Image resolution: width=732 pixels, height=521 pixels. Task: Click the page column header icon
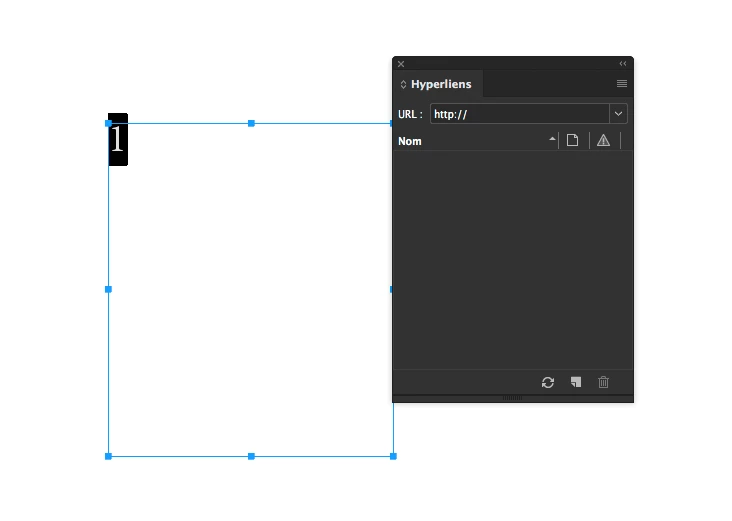pos(572,140)
